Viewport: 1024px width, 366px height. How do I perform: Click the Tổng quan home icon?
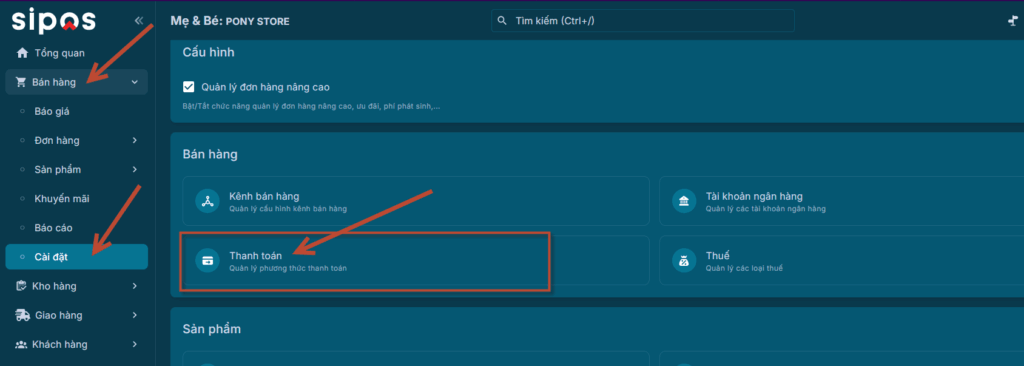(22, 53)
